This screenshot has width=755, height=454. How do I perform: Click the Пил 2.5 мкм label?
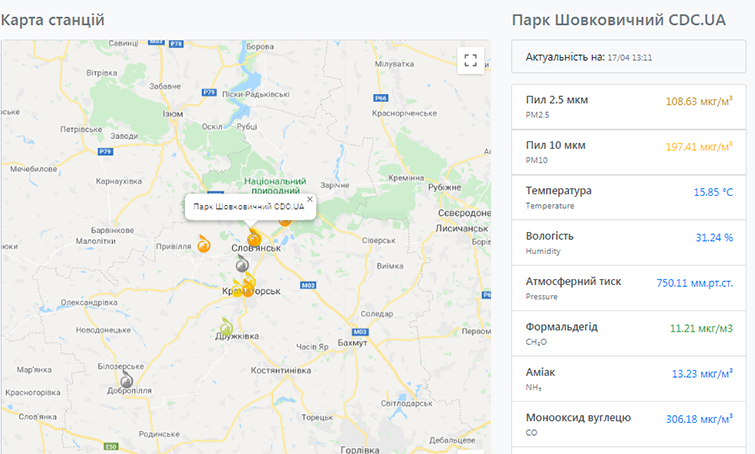[x=557, y=100]
